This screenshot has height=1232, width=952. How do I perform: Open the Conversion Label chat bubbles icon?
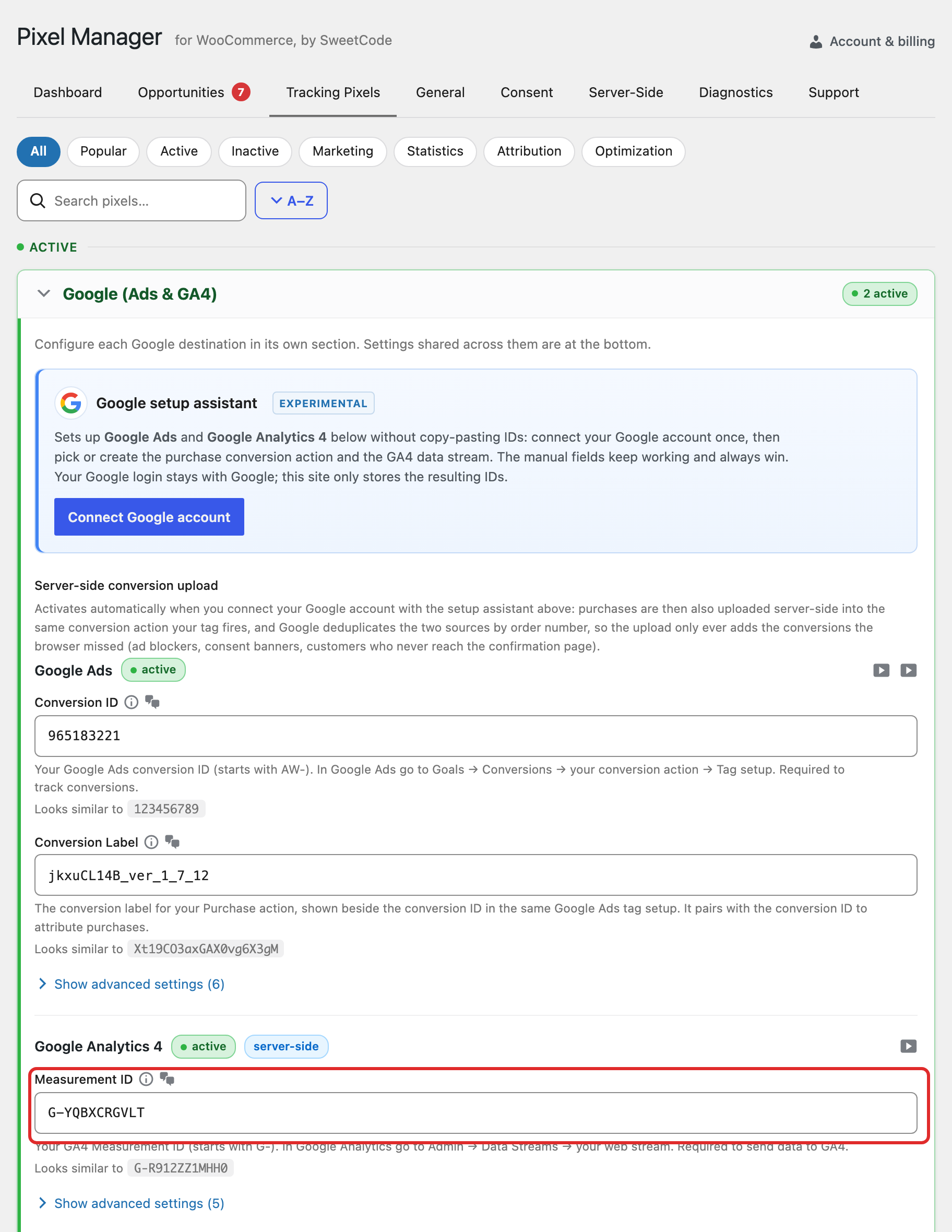tap(172, 842)
